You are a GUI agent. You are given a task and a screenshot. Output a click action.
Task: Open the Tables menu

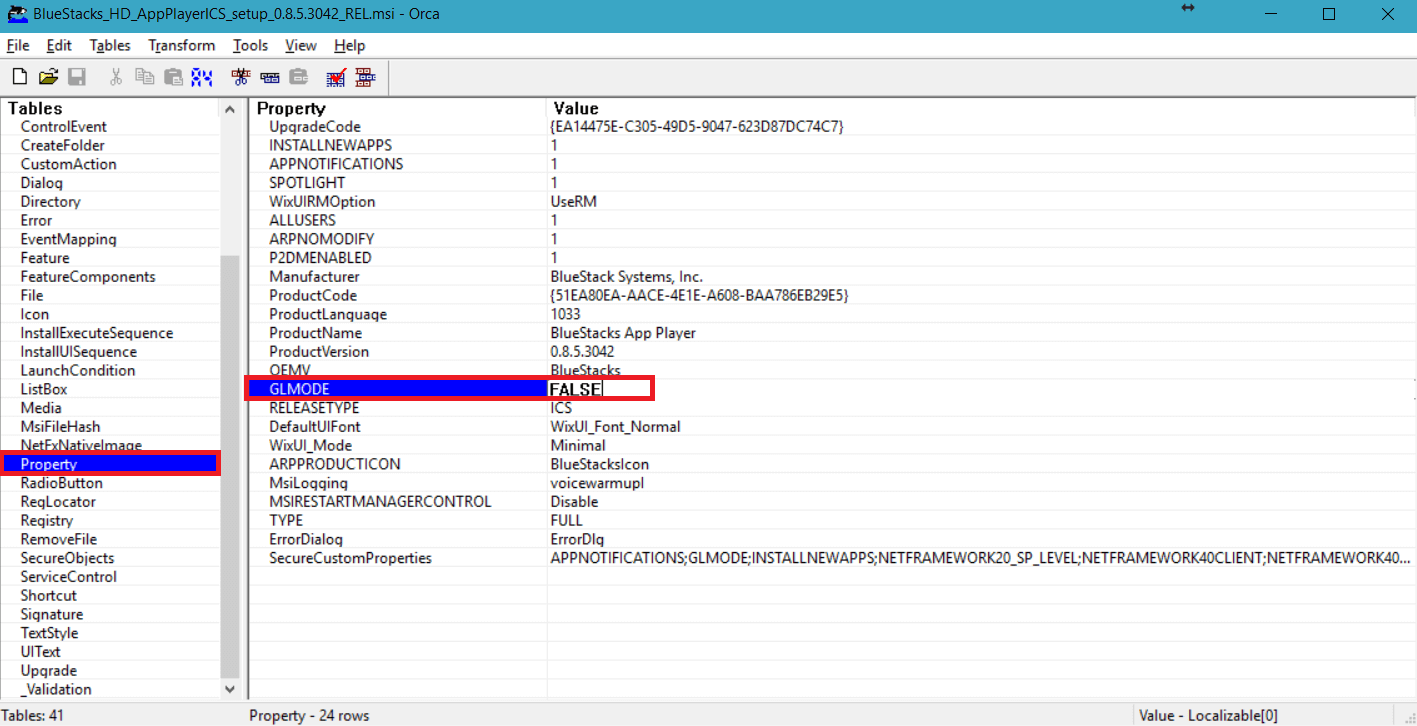(109, 45)
